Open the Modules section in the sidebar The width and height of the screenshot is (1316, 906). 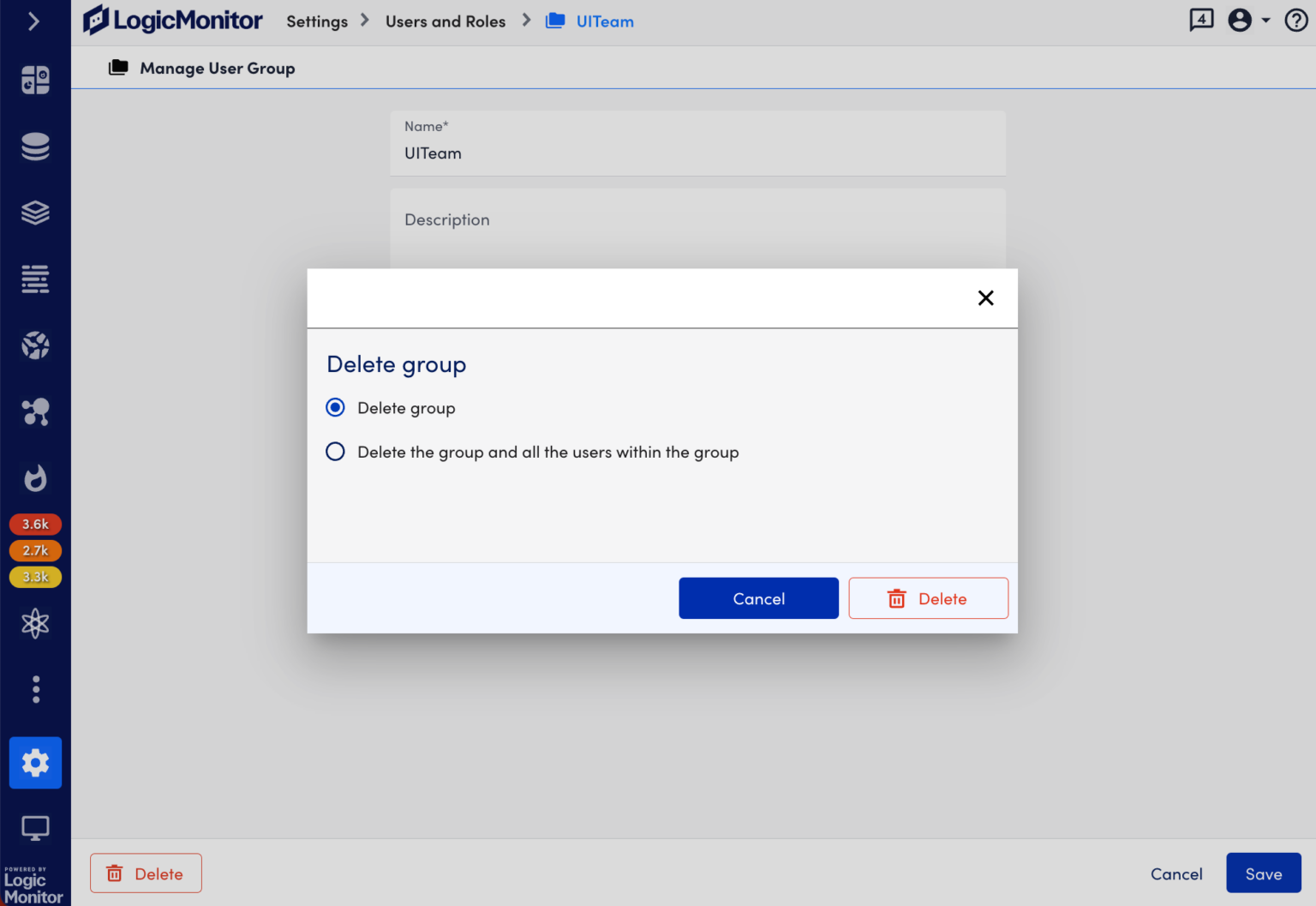point(35,213)
